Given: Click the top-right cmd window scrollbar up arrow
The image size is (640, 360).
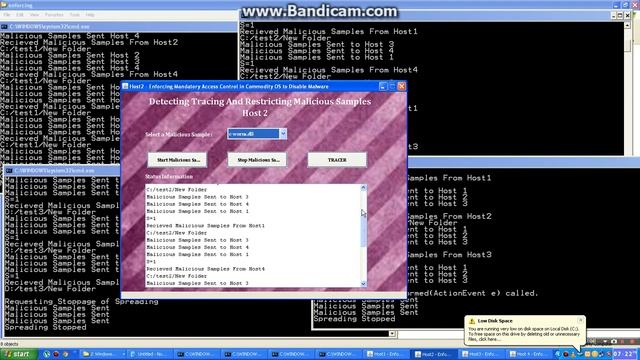Looking at the screenshot, I should coord(627,25).
